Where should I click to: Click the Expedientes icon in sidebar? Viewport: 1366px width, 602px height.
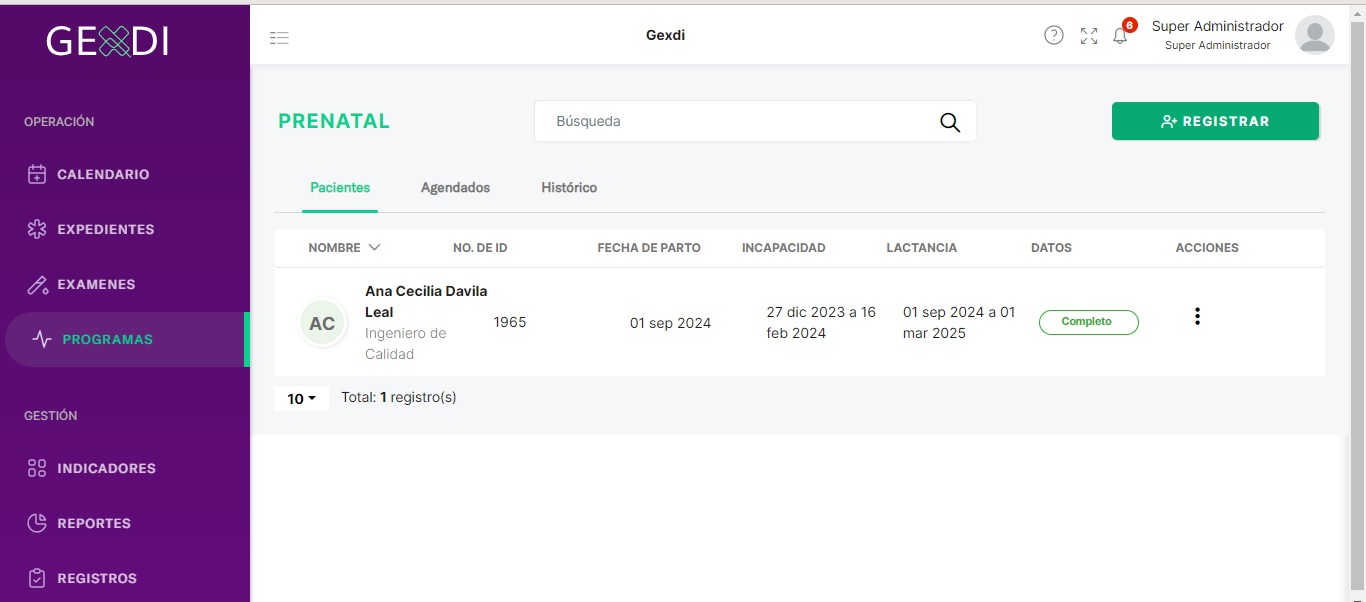click(37, 229)
